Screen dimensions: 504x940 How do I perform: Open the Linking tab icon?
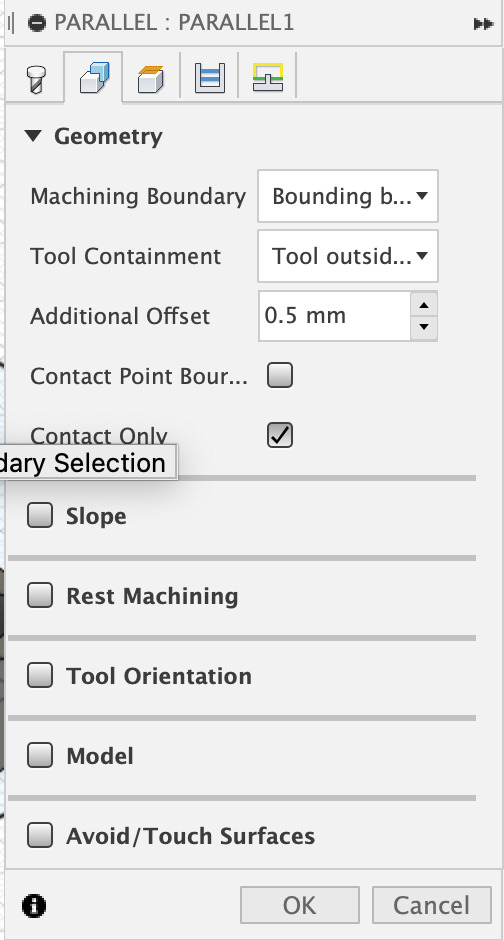point(267,77)
